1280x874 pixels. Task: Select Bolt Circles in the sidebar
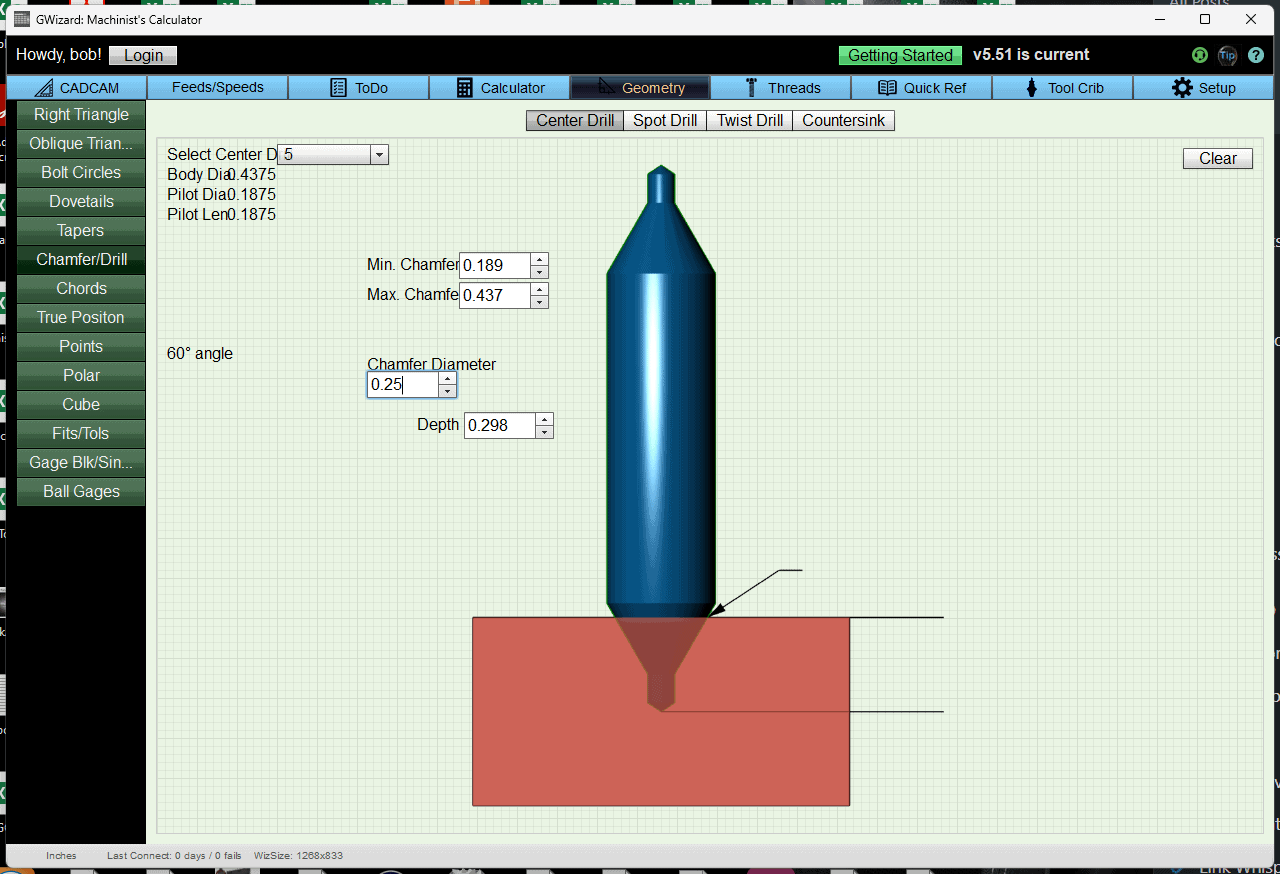(80, 172)
